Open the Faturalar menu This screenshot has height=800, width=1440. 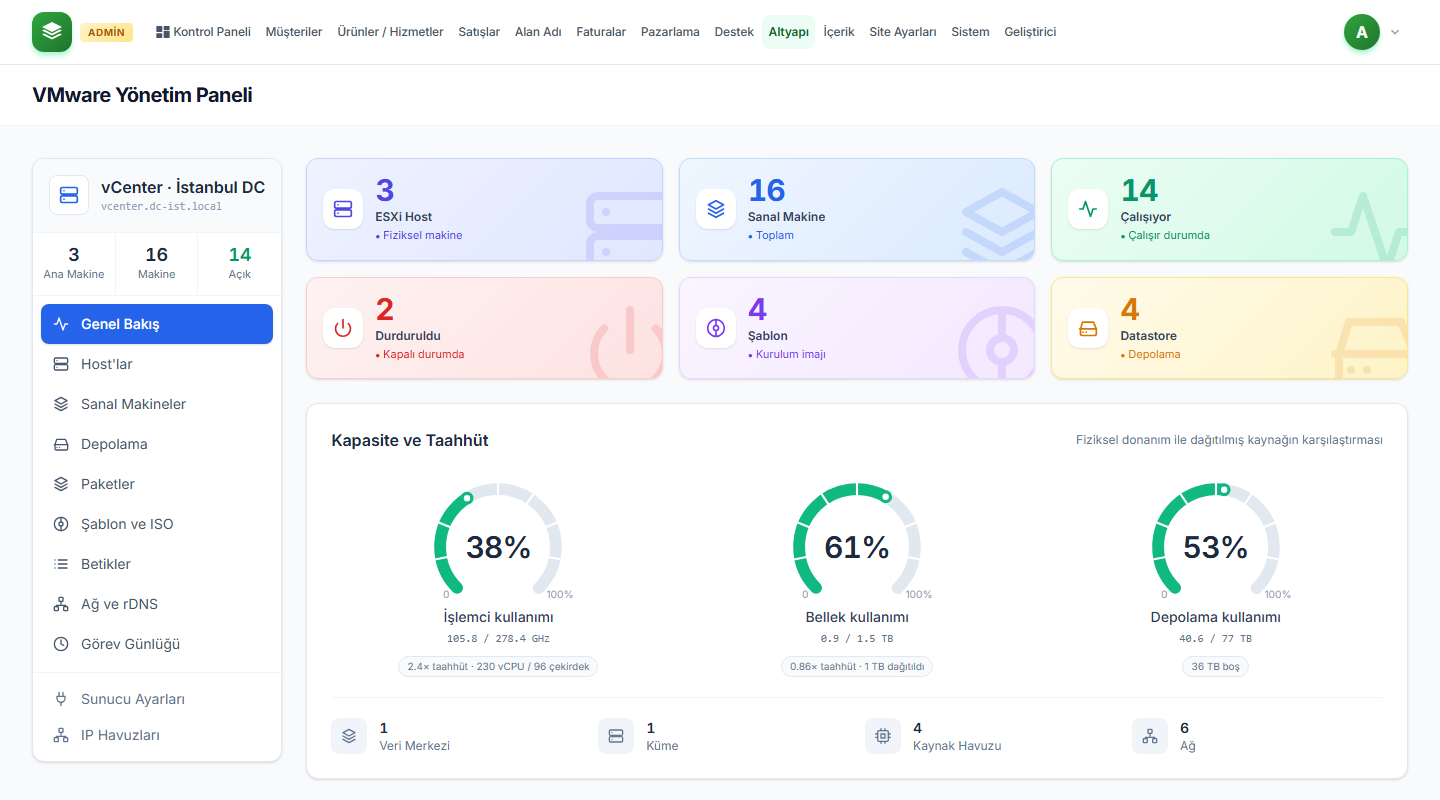pyautogui.click(x=601, y=32)
